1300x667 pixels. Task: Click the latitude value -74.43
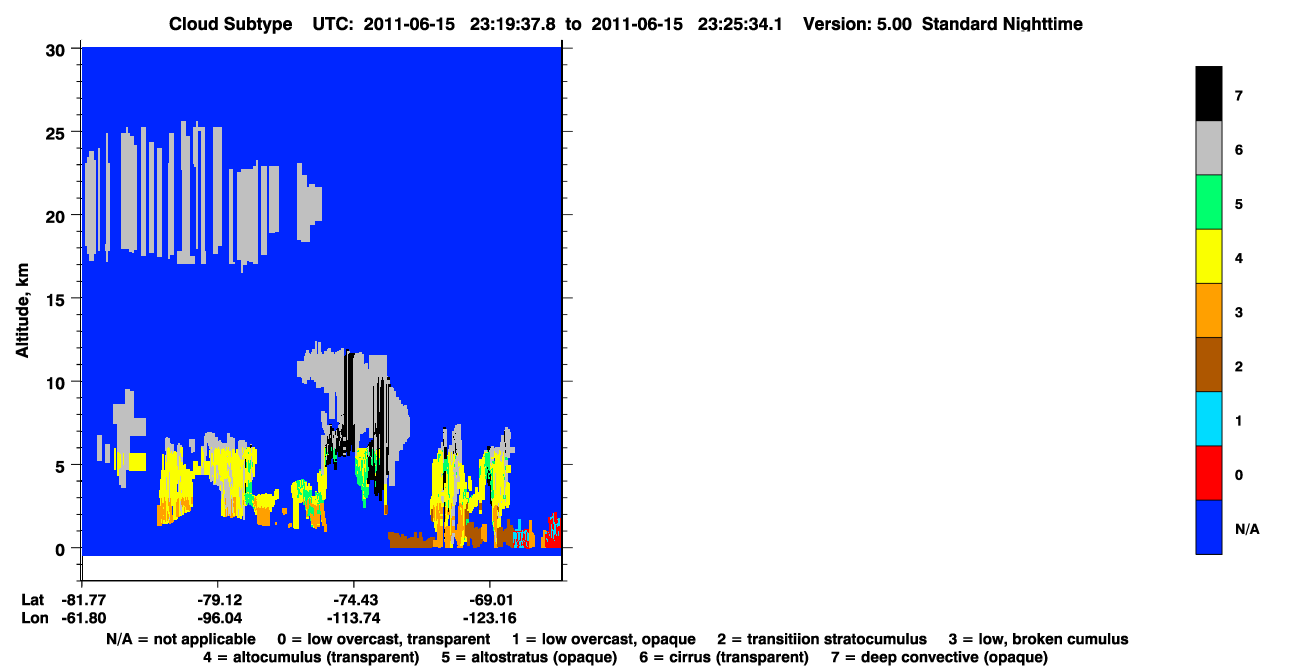point(354,600)
